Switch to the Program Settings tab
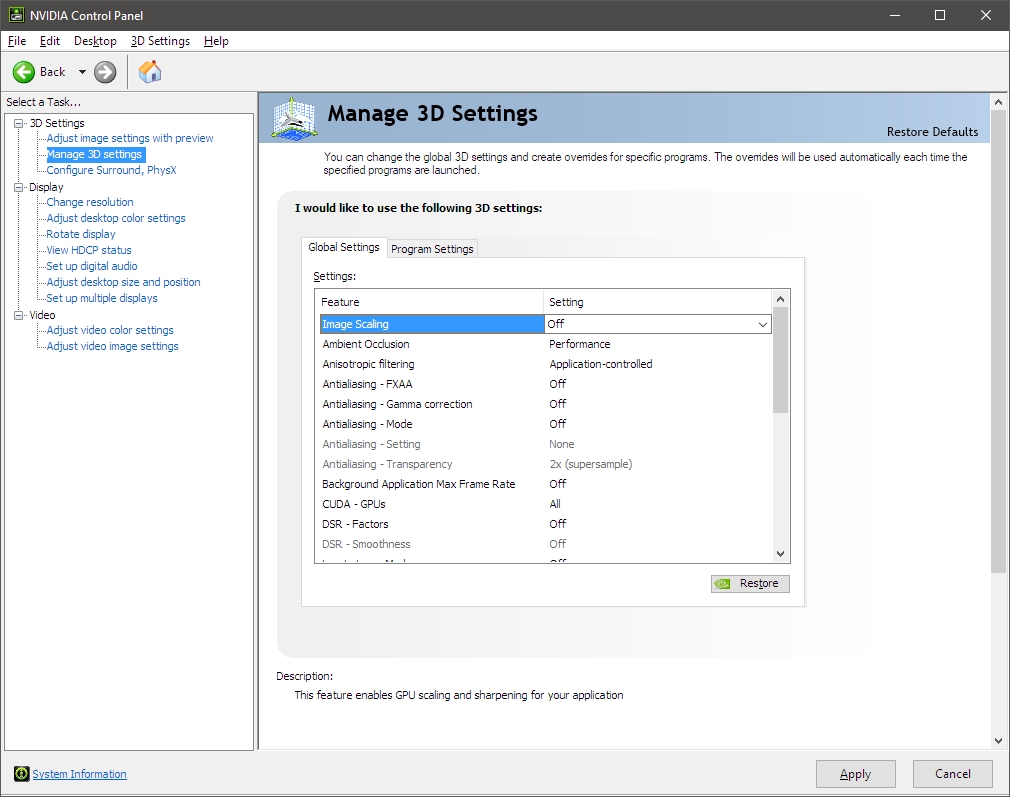The image size is (1010, 797). click(x=432, y=249)
